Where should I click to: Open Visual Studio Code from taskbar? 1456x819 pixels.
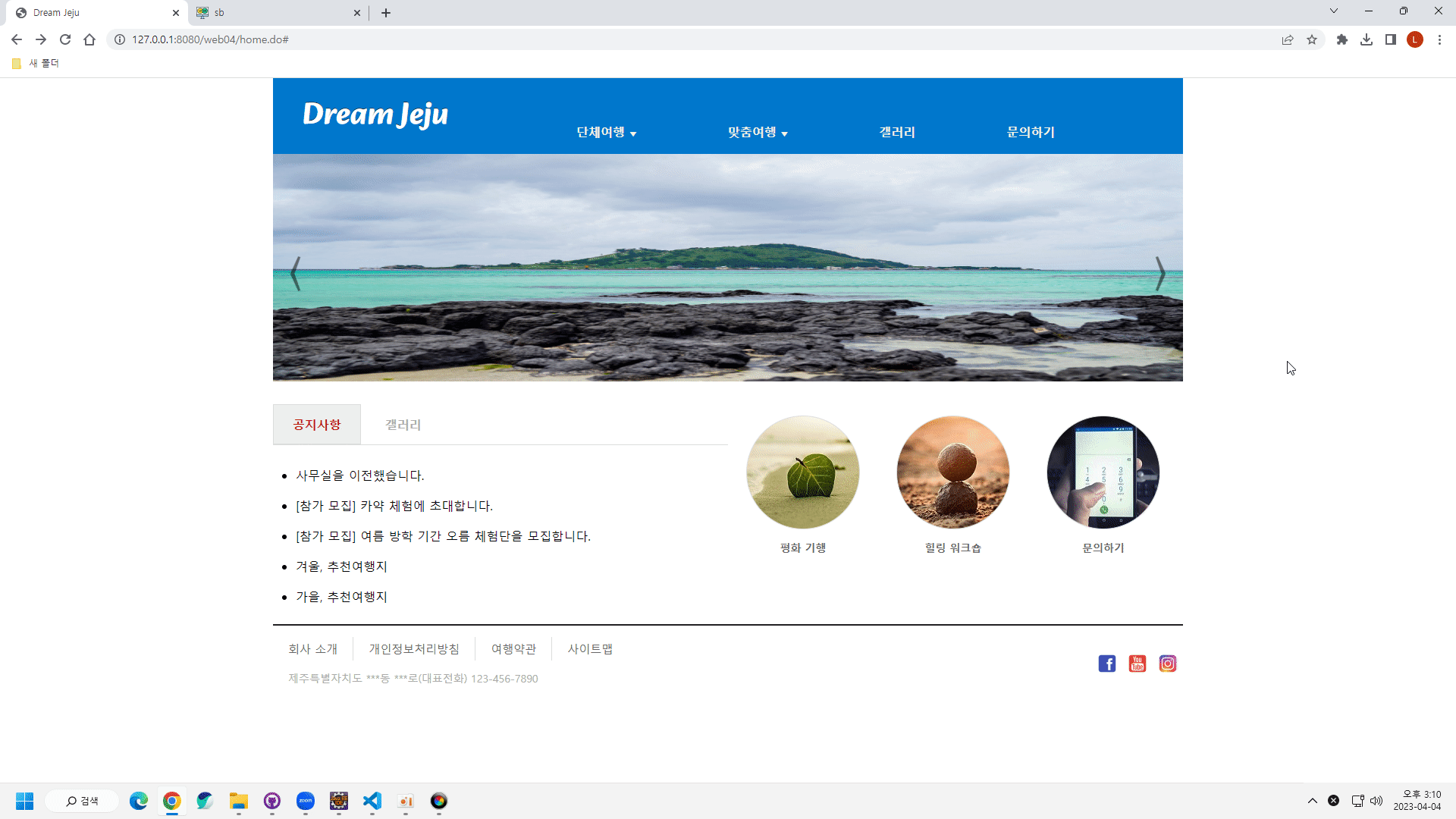tap(372, 801)
